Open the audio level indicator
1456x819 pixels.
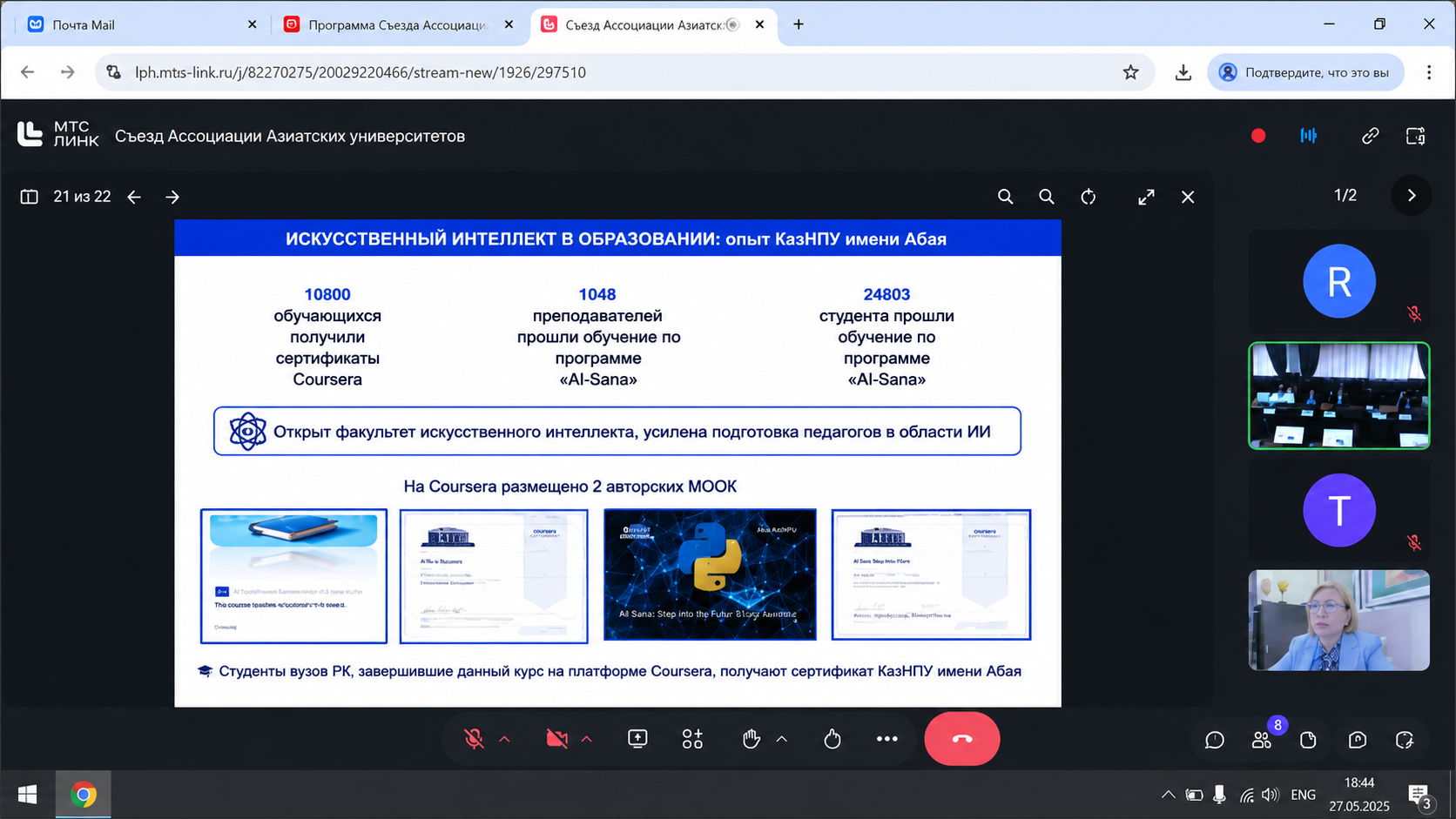pyautogui.click(x=1308, y=136)
